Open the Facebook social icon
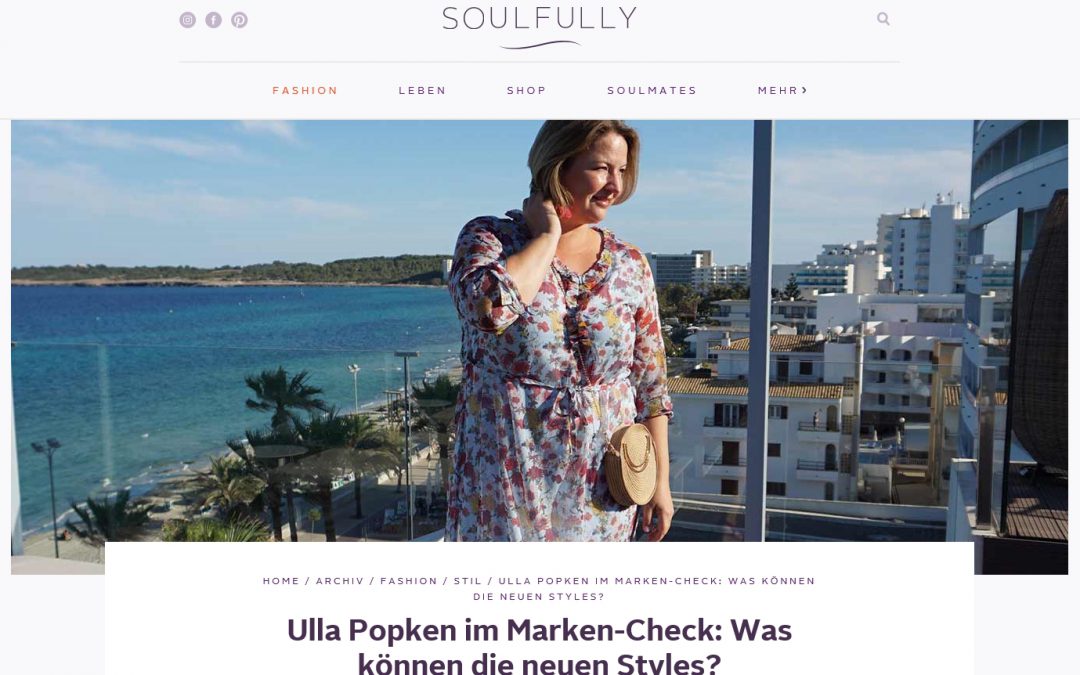This screenshot has width=1080, height=675. (214, 20)
